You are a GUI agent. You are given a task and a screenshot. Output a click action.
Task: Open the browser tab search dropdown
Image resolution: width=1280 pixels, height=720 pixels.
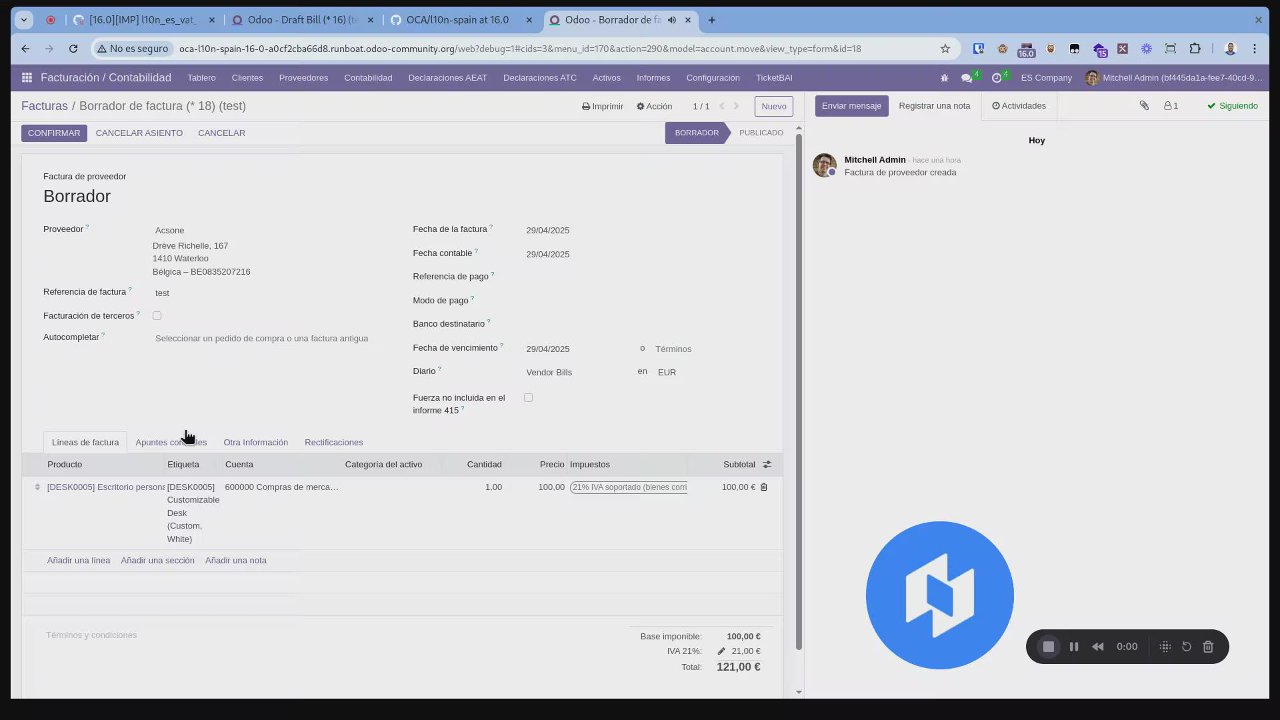point(23,20)
